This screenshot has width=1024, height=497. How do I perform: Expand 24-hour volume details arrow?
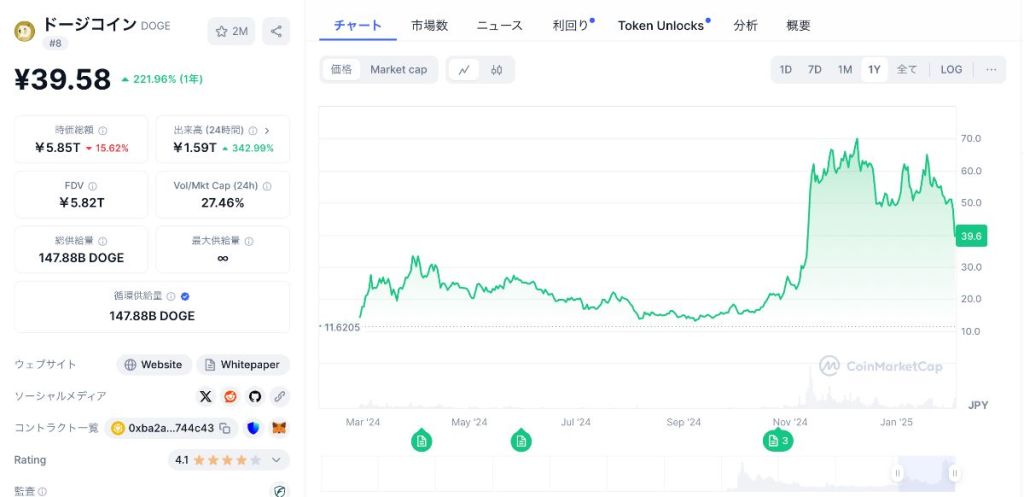(267, 130)
